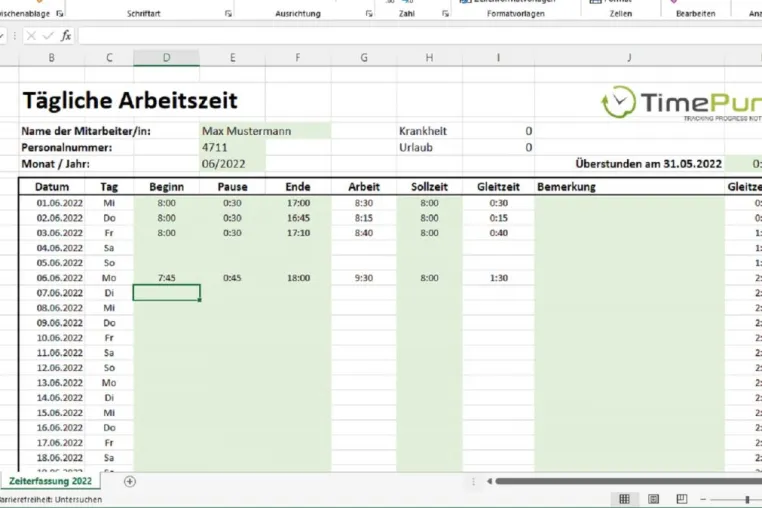Open Insert Function fx button

coord(66,35)
